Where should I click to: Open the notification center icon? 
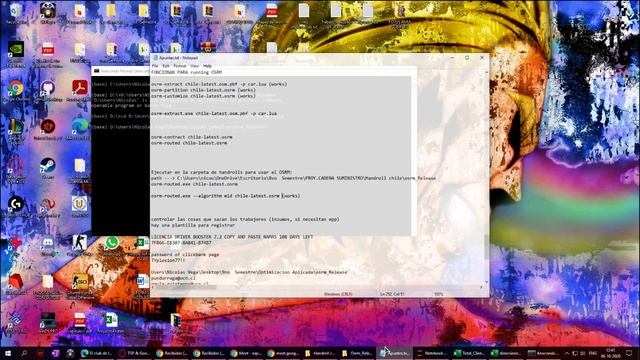click(x=630, y=353)
